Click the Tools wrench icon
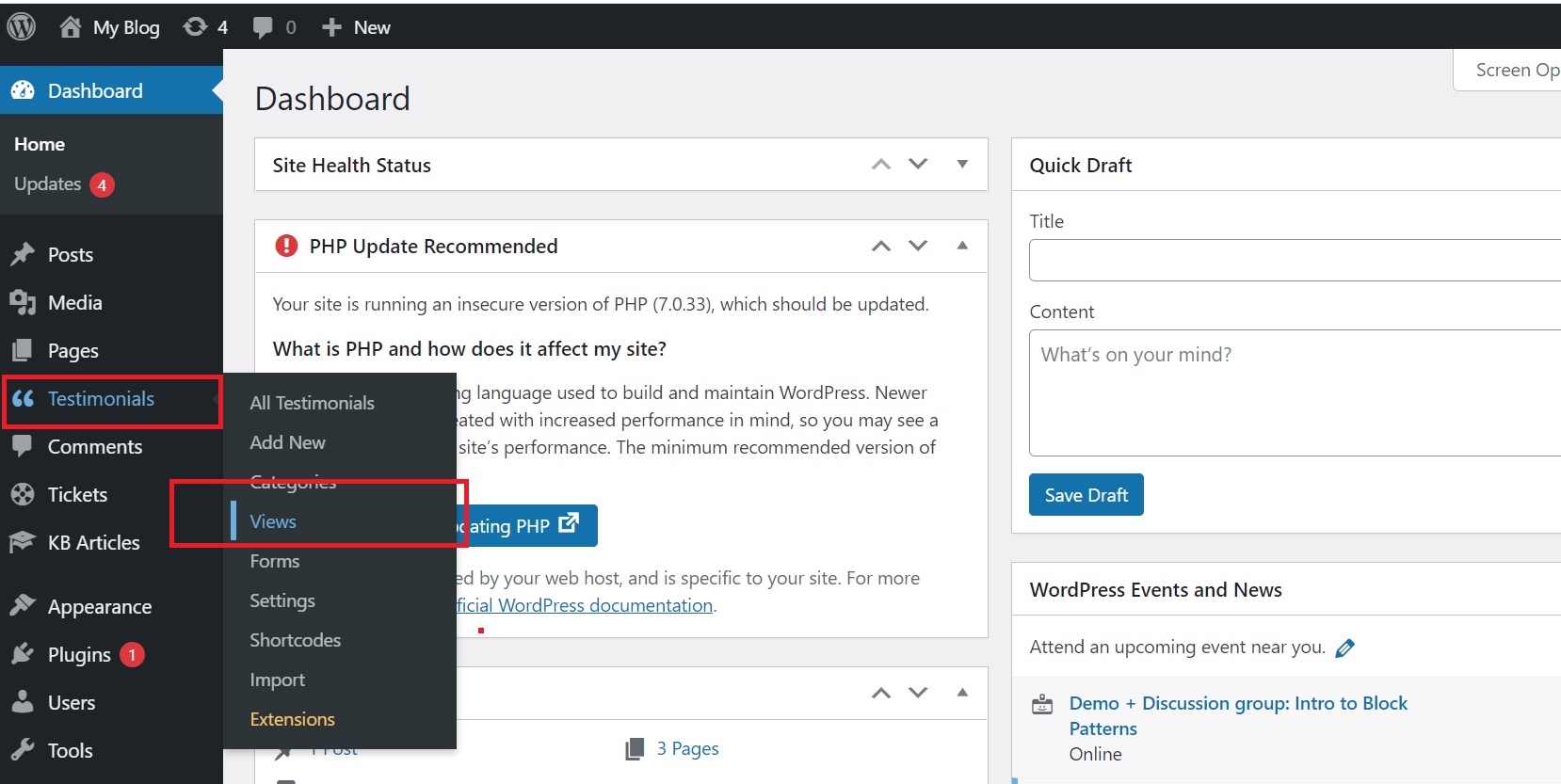 pos(23,750)
